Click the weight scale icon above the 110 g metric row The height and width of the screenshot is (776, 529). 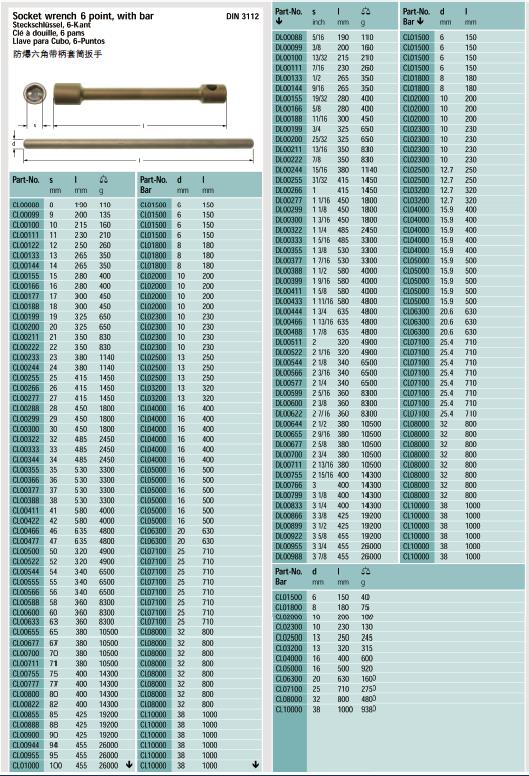103,180
